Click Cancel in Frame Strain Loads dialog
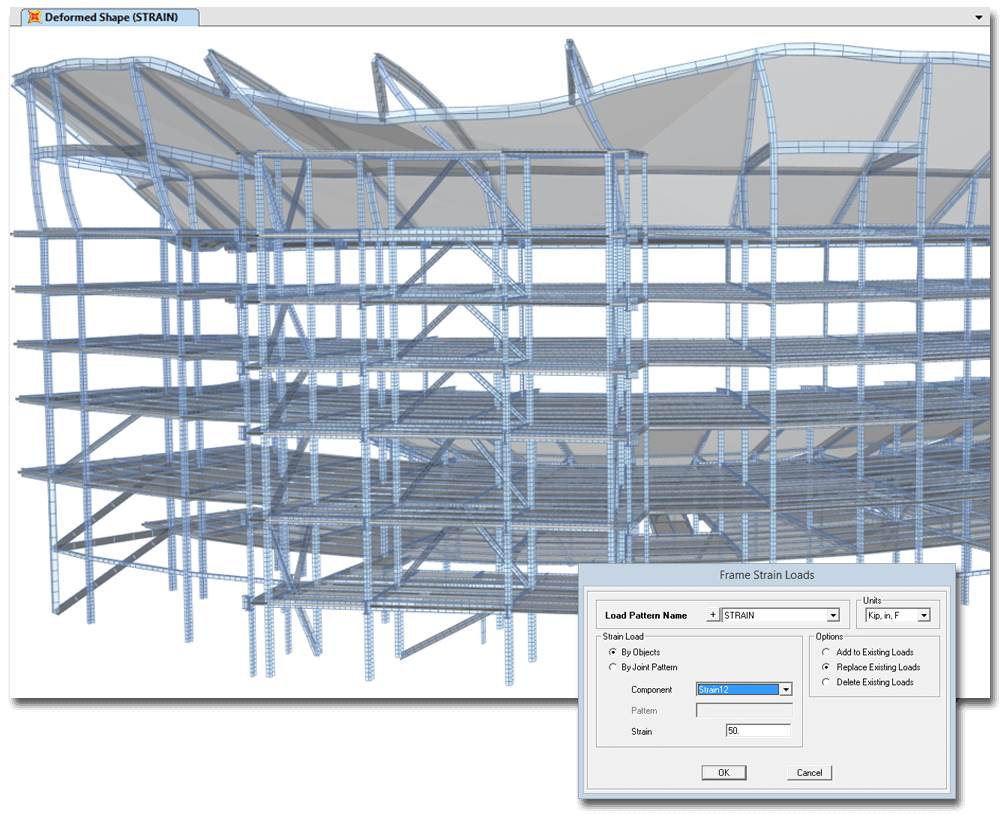The image size is (1000, 815). (x=809, y=772)
